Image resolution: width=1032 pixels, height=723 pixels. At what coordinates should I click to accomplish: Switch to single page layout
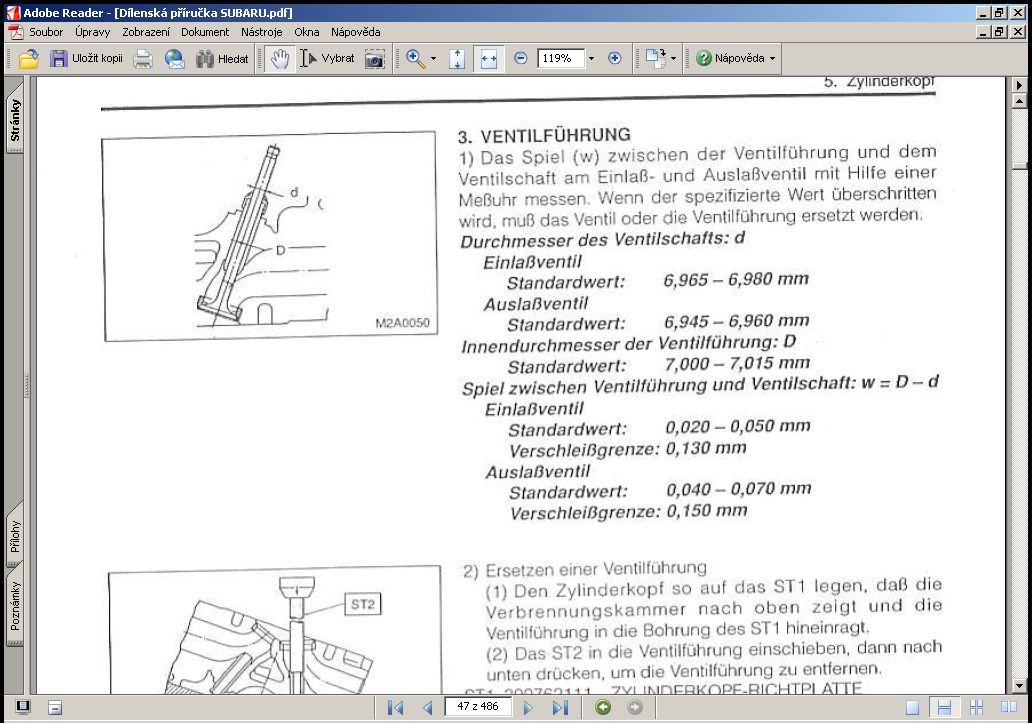[x=912, y=708]
